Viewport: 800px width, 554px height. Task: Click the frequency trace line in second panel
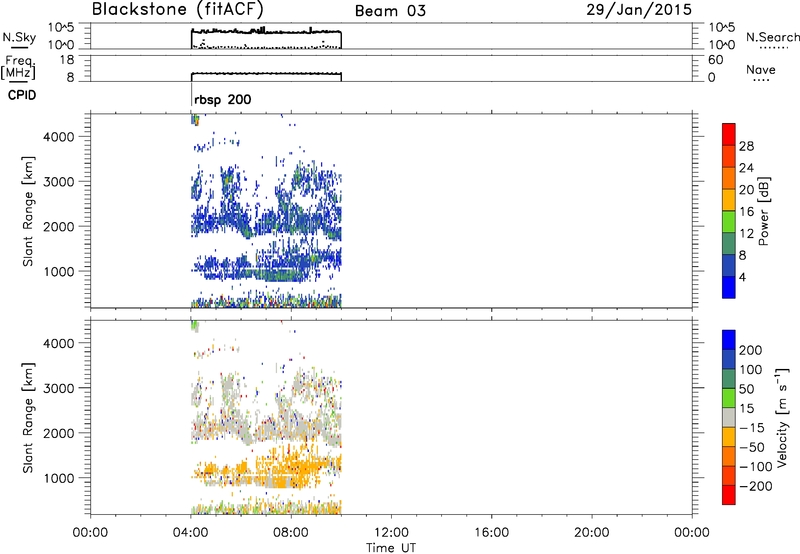(266, 73)
